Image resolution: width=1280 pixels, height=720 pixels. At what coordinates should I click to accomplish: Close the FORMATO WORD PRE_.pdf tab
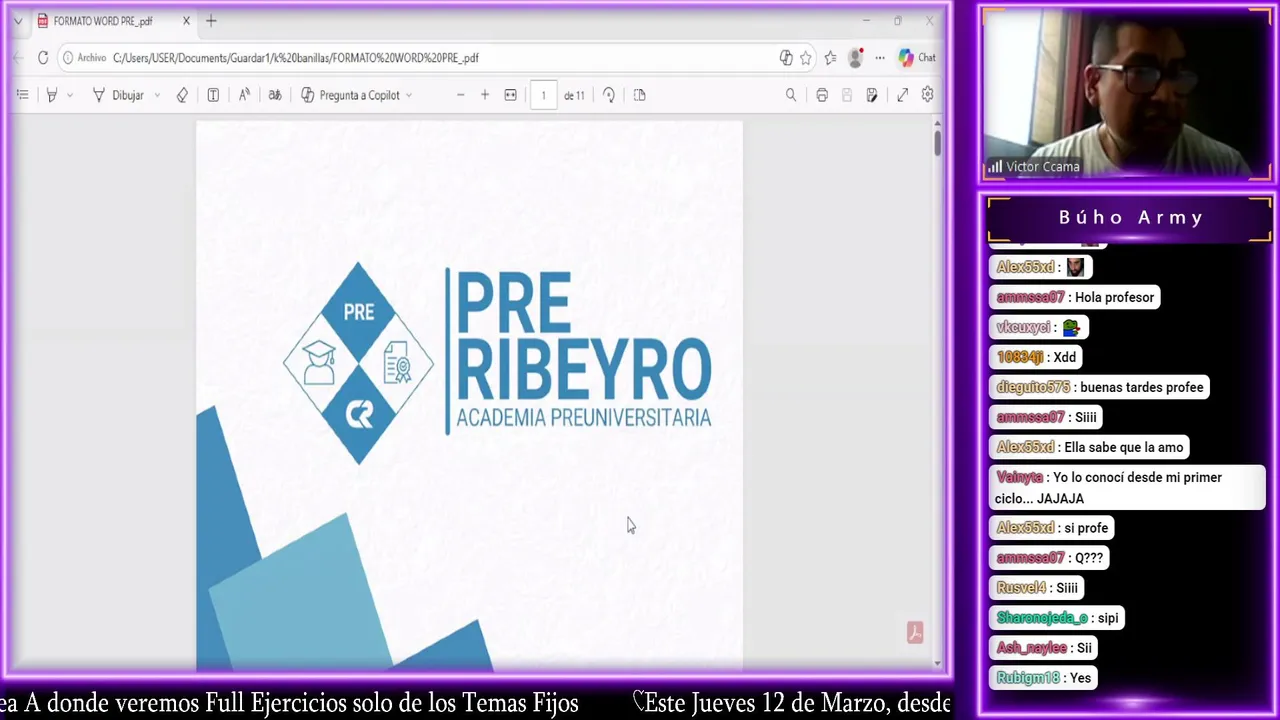click(186, 21)
